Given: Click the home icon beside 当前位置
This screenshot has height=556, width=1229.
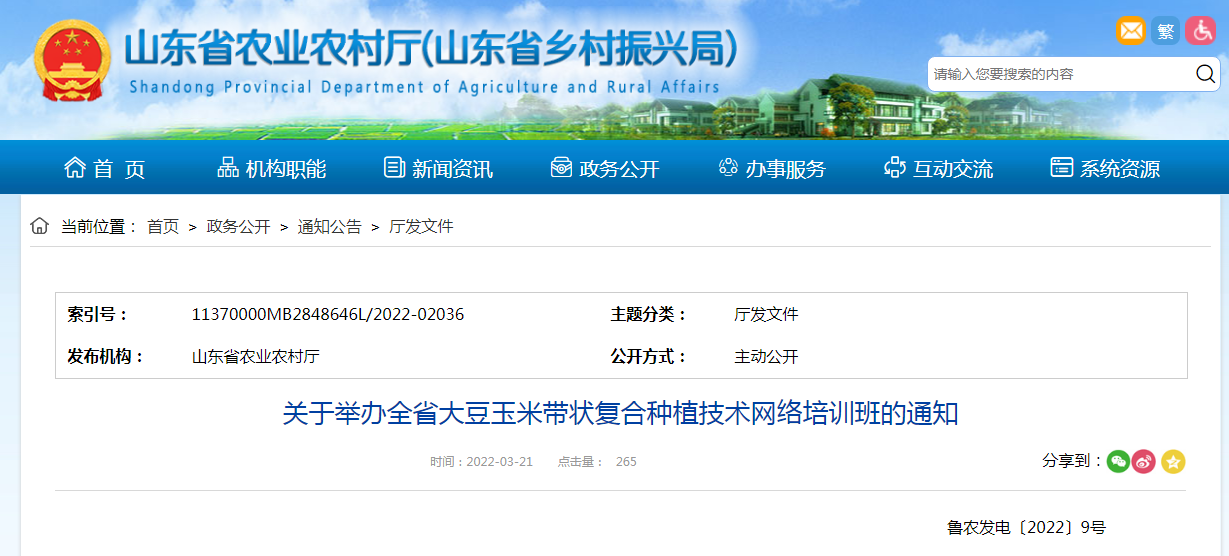Looking at the screenshot, I should click(x=39, y=226).
